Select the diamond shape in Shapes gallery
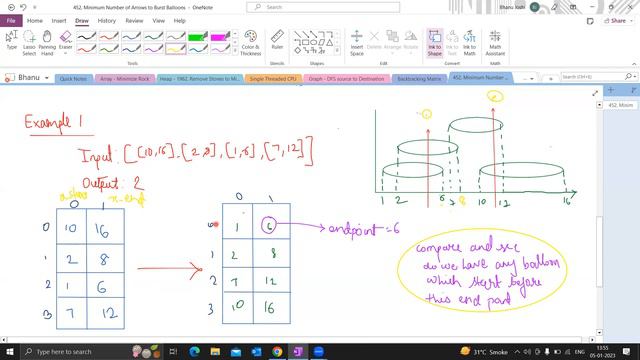This screenshot has width=640, height=360. [298, 50]
